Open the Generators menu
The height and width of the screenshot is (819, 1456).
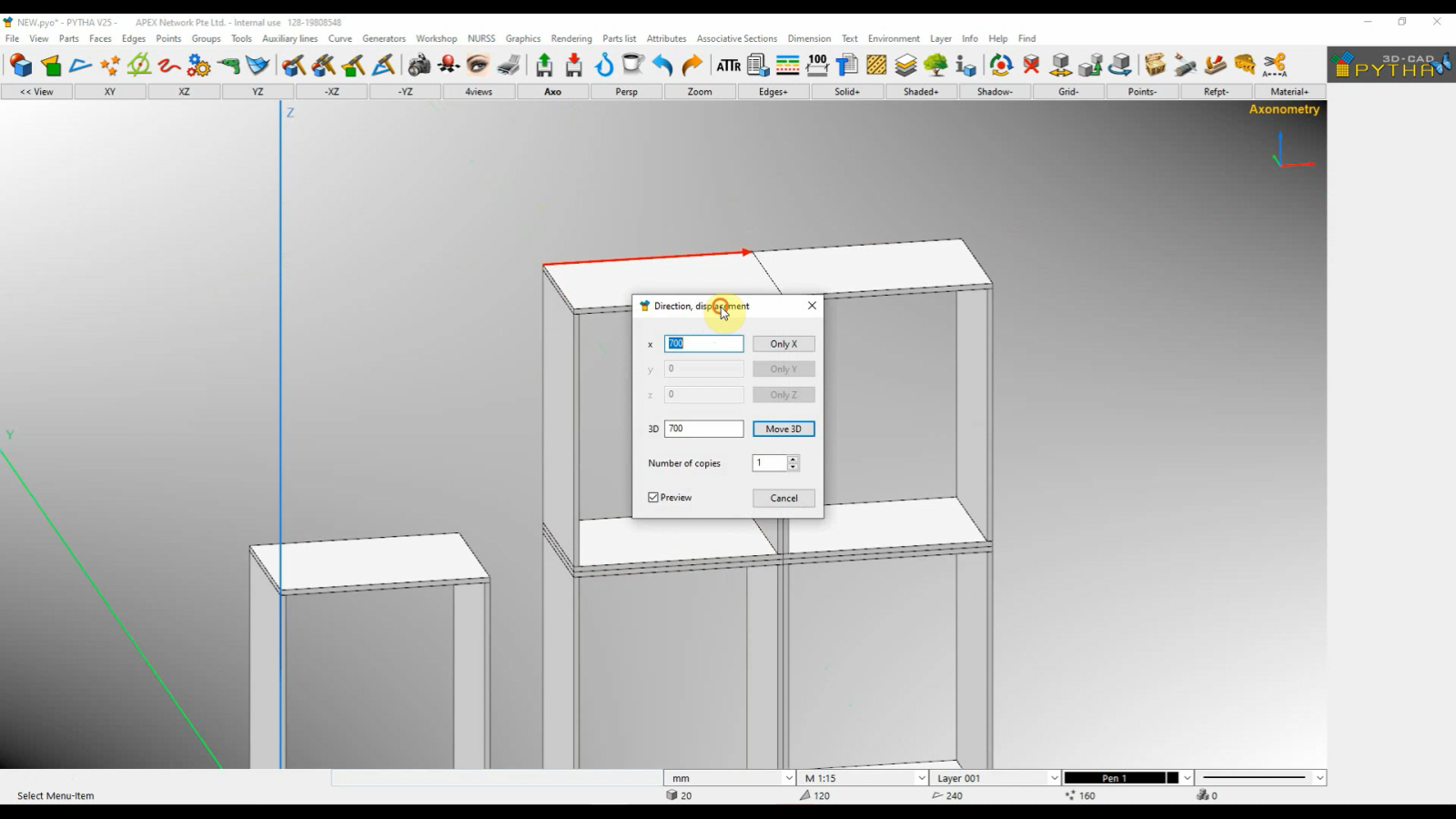tap(383, 38)
